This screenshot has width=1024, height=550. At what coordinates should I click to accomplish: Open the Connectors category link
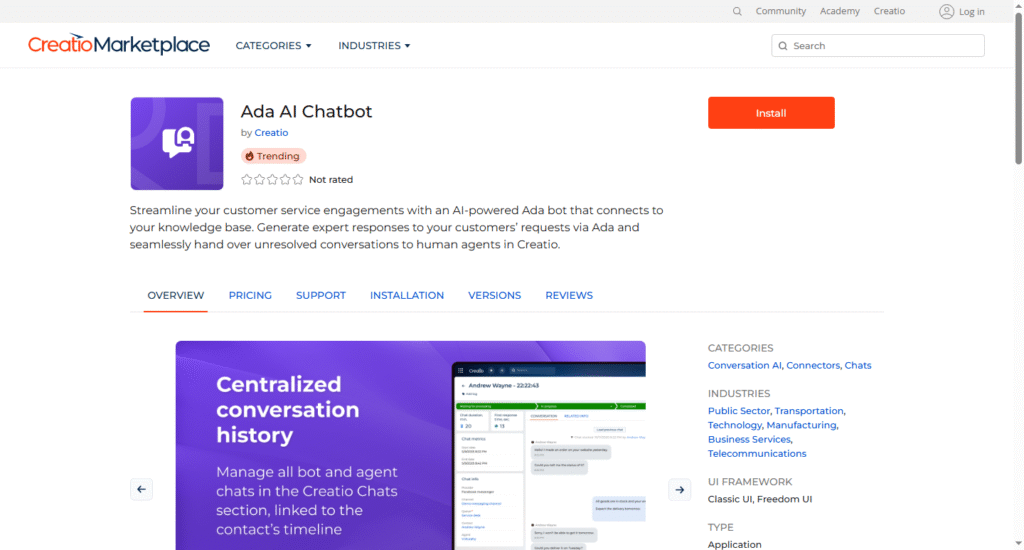click(813, 365)
